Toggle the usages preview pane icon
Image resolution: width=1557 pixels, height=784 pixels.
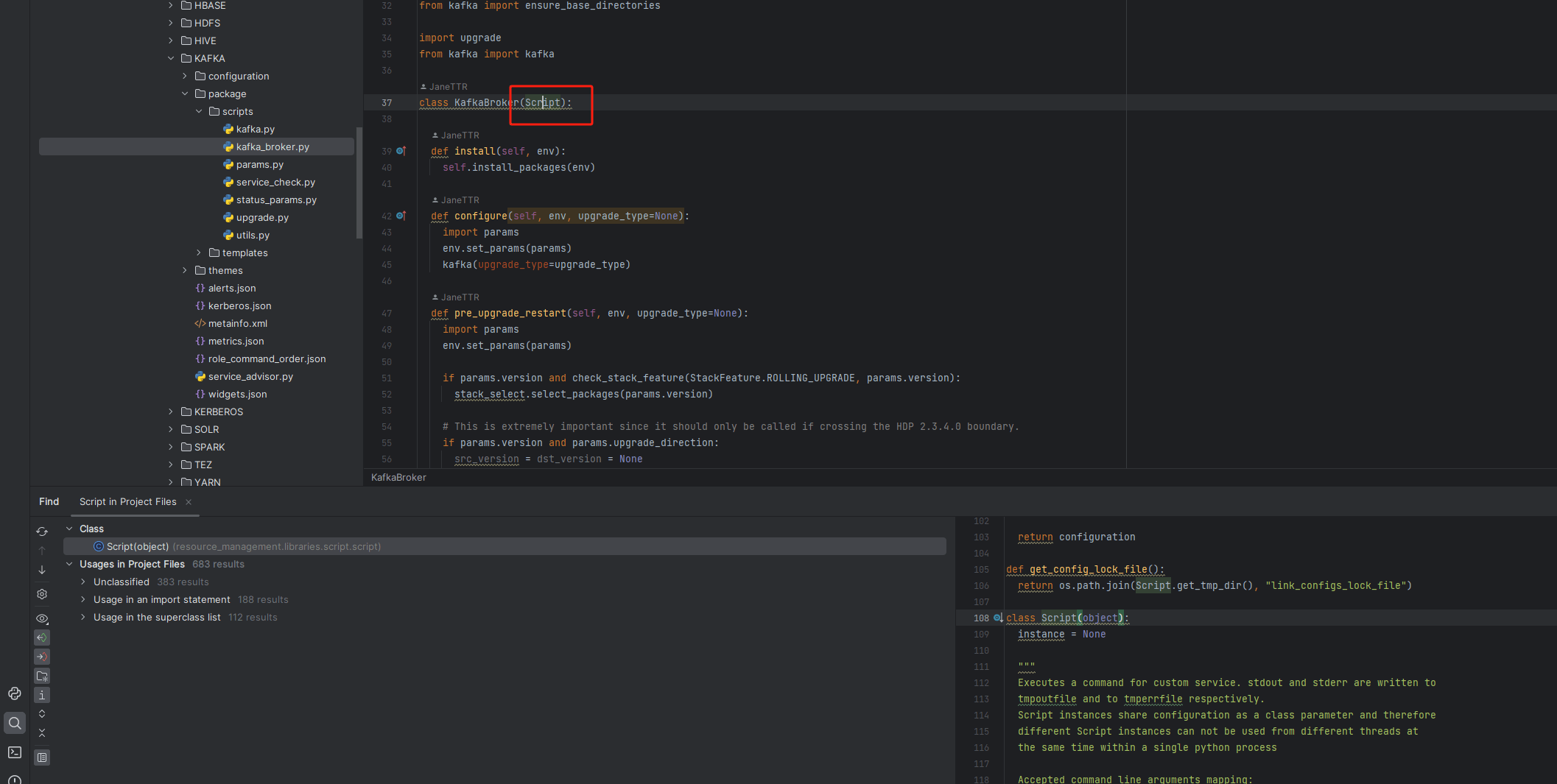tap(42, 757)
